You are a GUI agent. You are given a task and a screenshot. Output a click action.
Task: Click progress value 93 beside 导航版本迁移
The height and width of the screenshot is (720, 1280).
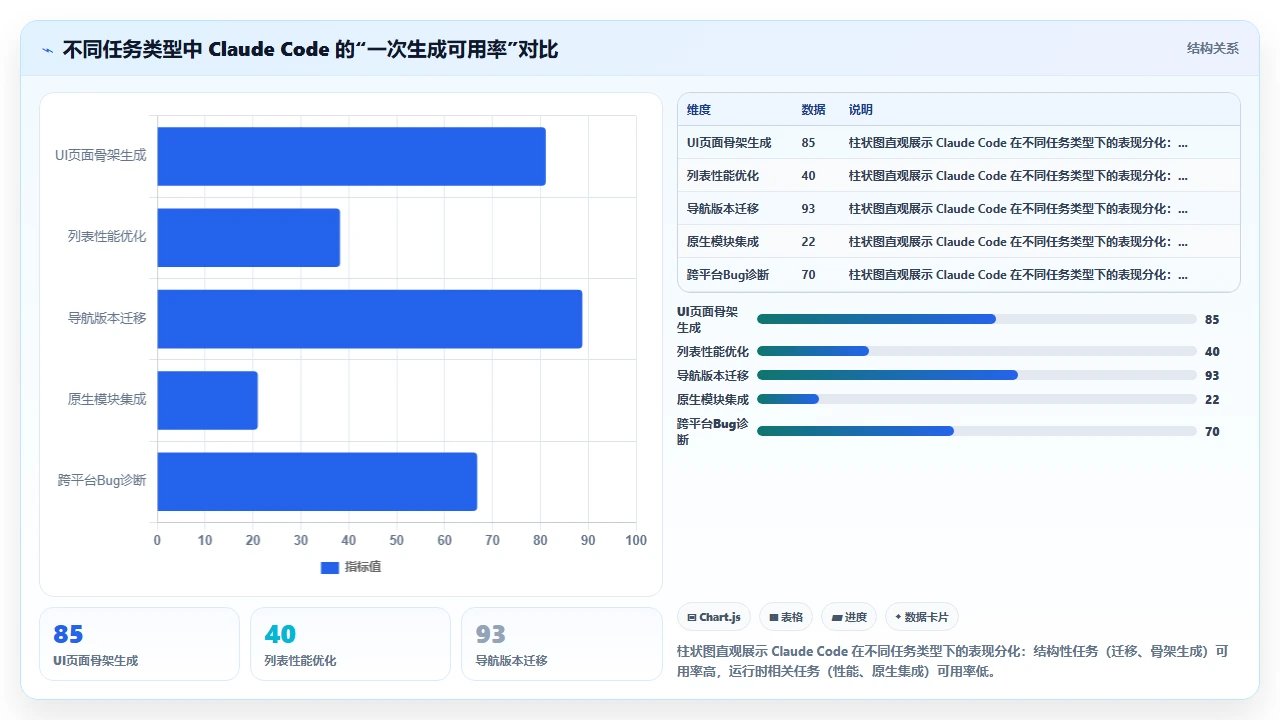(1212, 376)
